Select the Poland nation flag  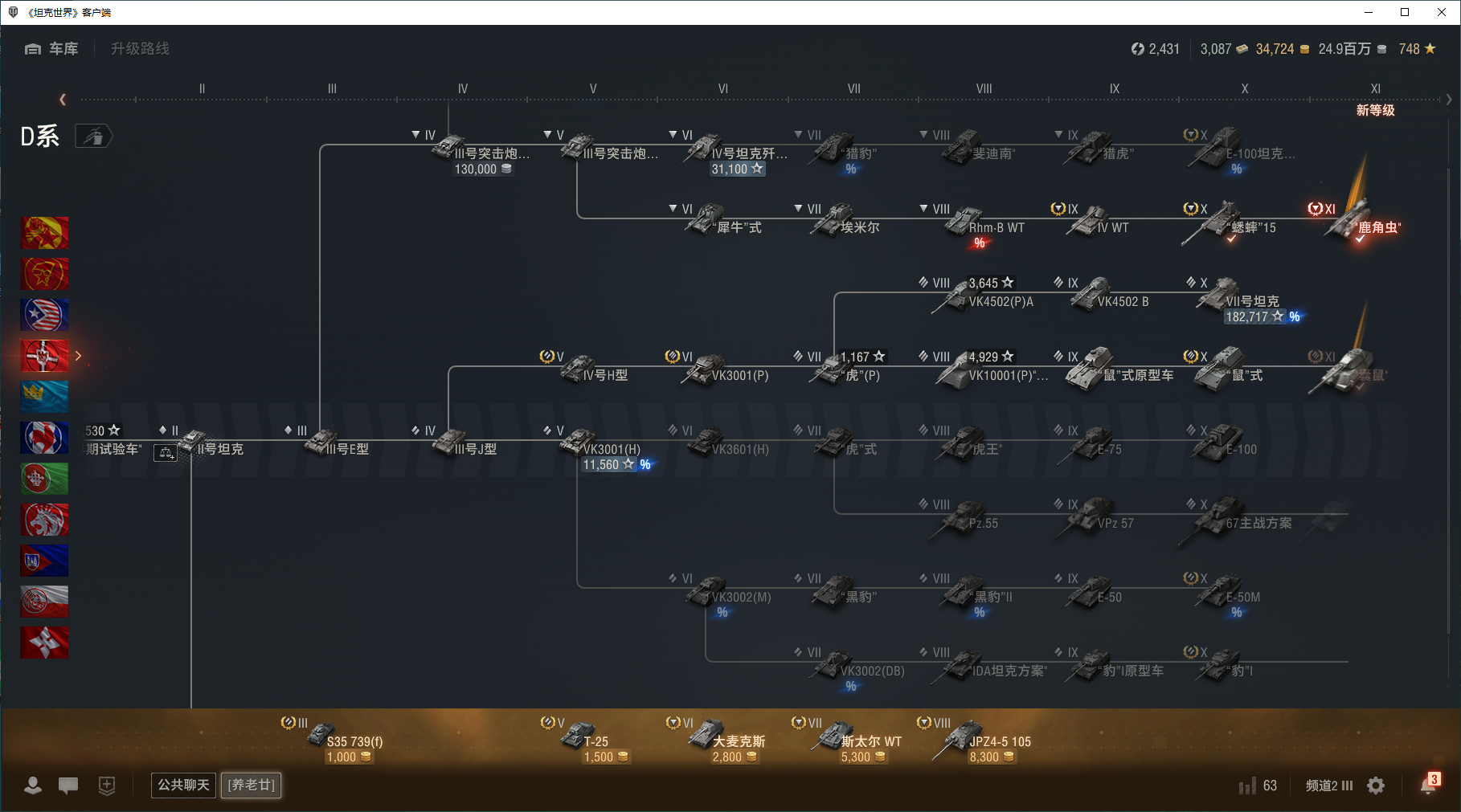click(x=44, y=602)
